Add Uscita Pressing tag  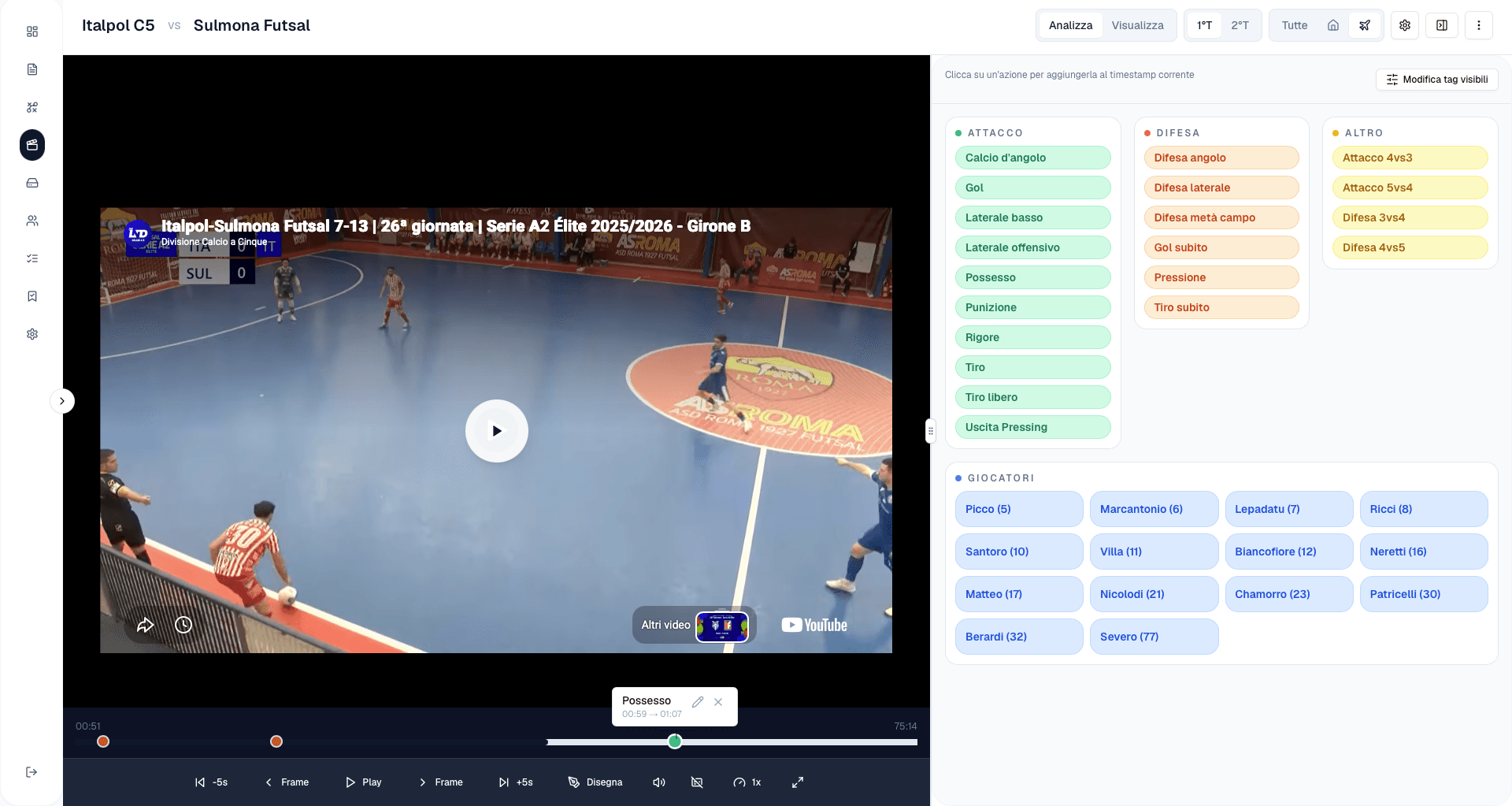[1032, 427]
